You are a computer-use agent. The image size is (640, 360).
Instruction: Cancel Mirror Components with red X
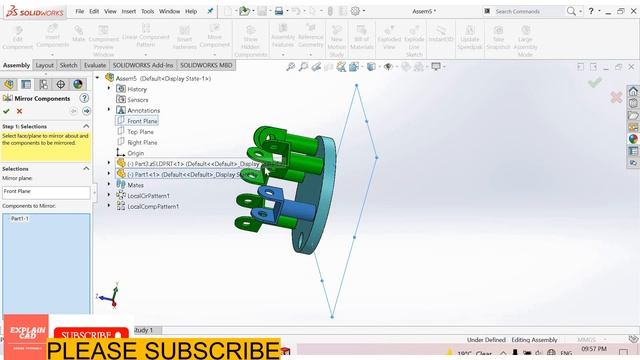(x=19, y=111)
